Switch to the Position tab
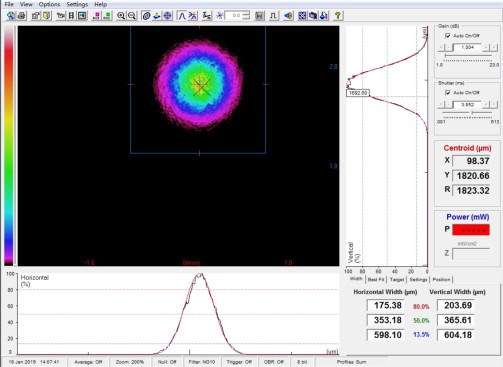Image resolution: width=503 pixels, height=367 pixels. [441, 279]
